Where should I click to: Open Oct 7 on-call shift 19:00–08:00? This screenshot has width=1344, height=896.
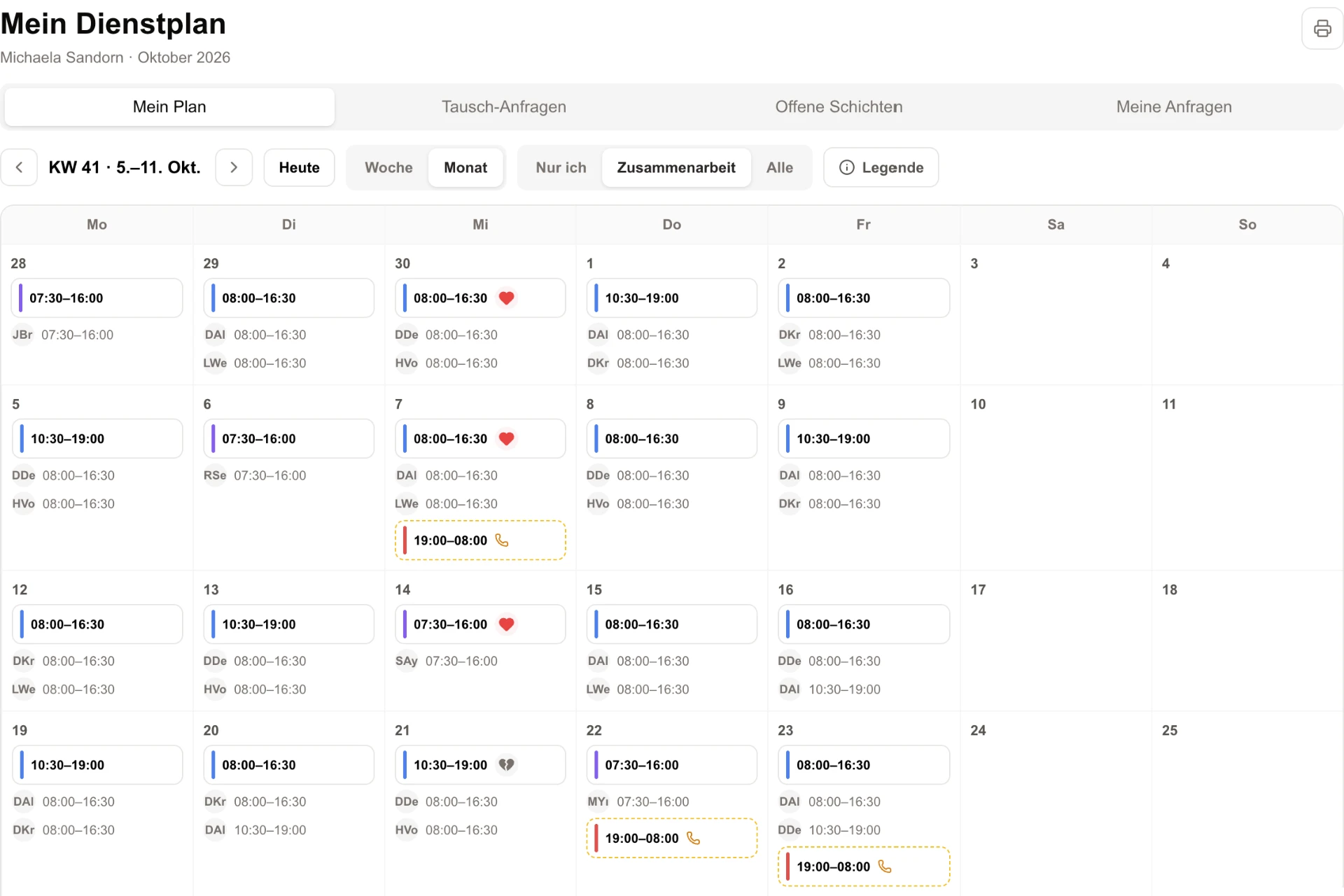pyautogui.click(x=480, y=540)
